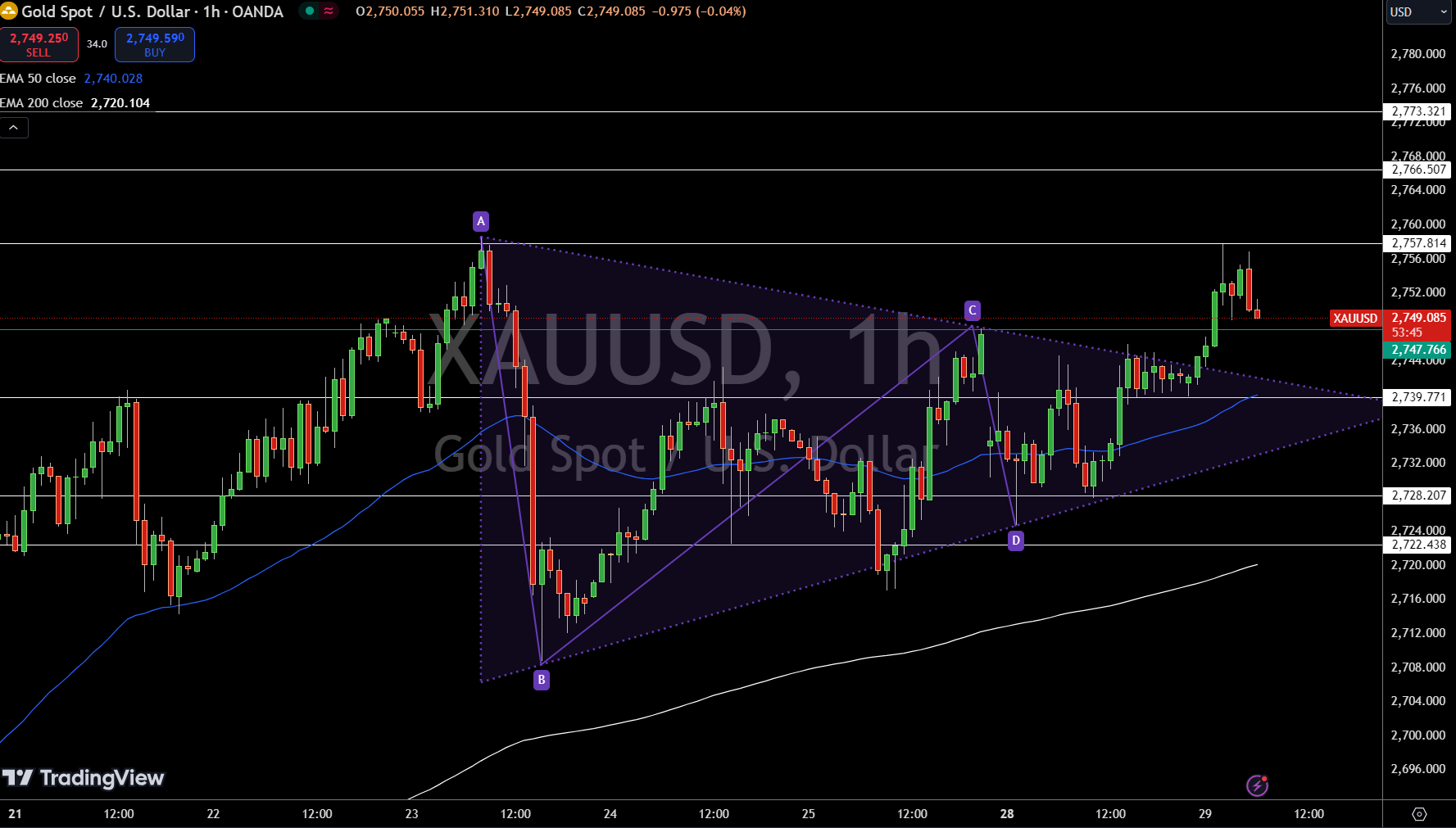Screen dimensions: 1456x828
Task: Select pattern point C label
Action: [973, 310]
